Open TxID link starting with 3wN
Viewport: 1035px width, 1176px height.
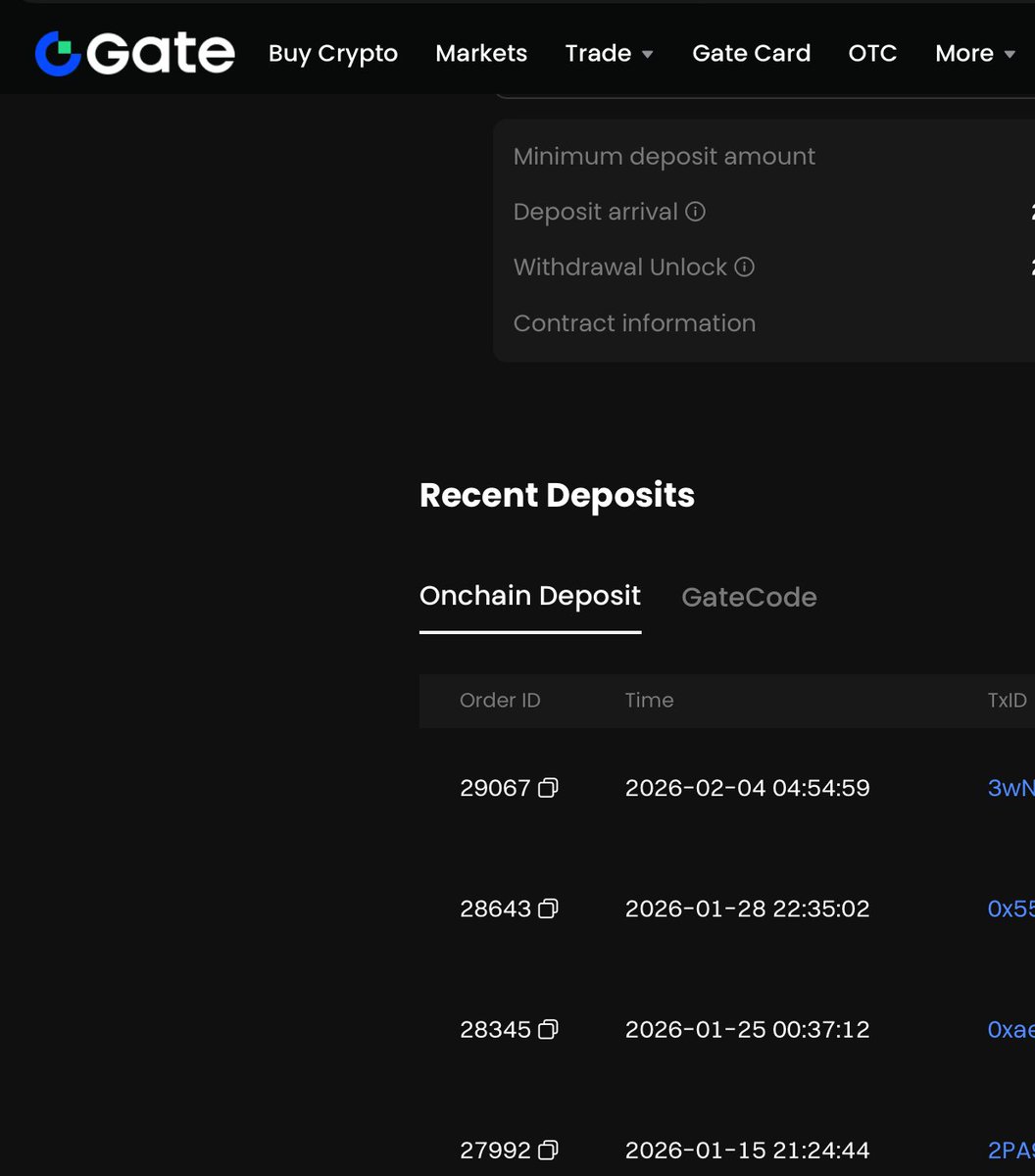(x=1010, y=788)
